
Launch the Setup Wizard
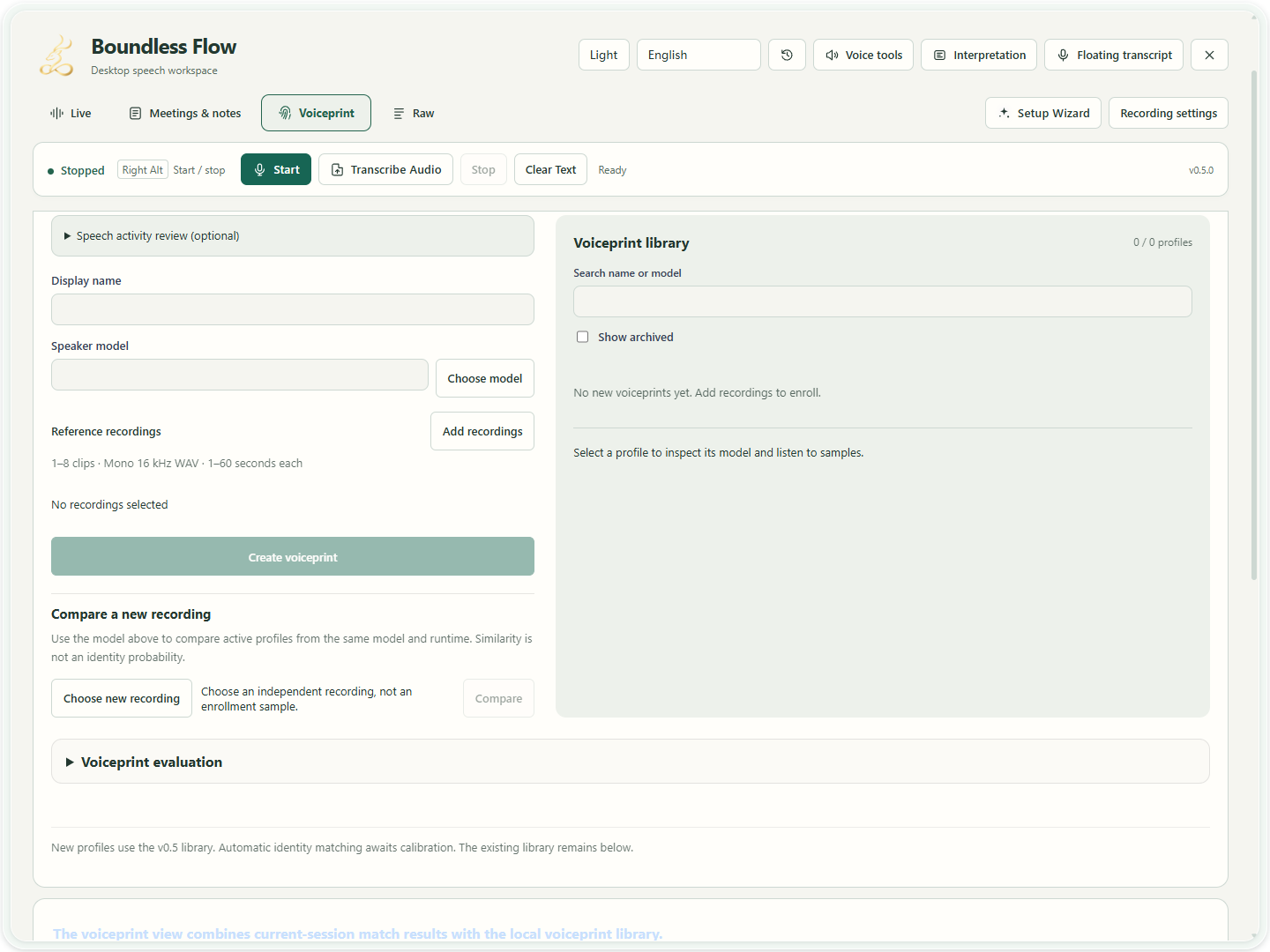[1043, 113]
